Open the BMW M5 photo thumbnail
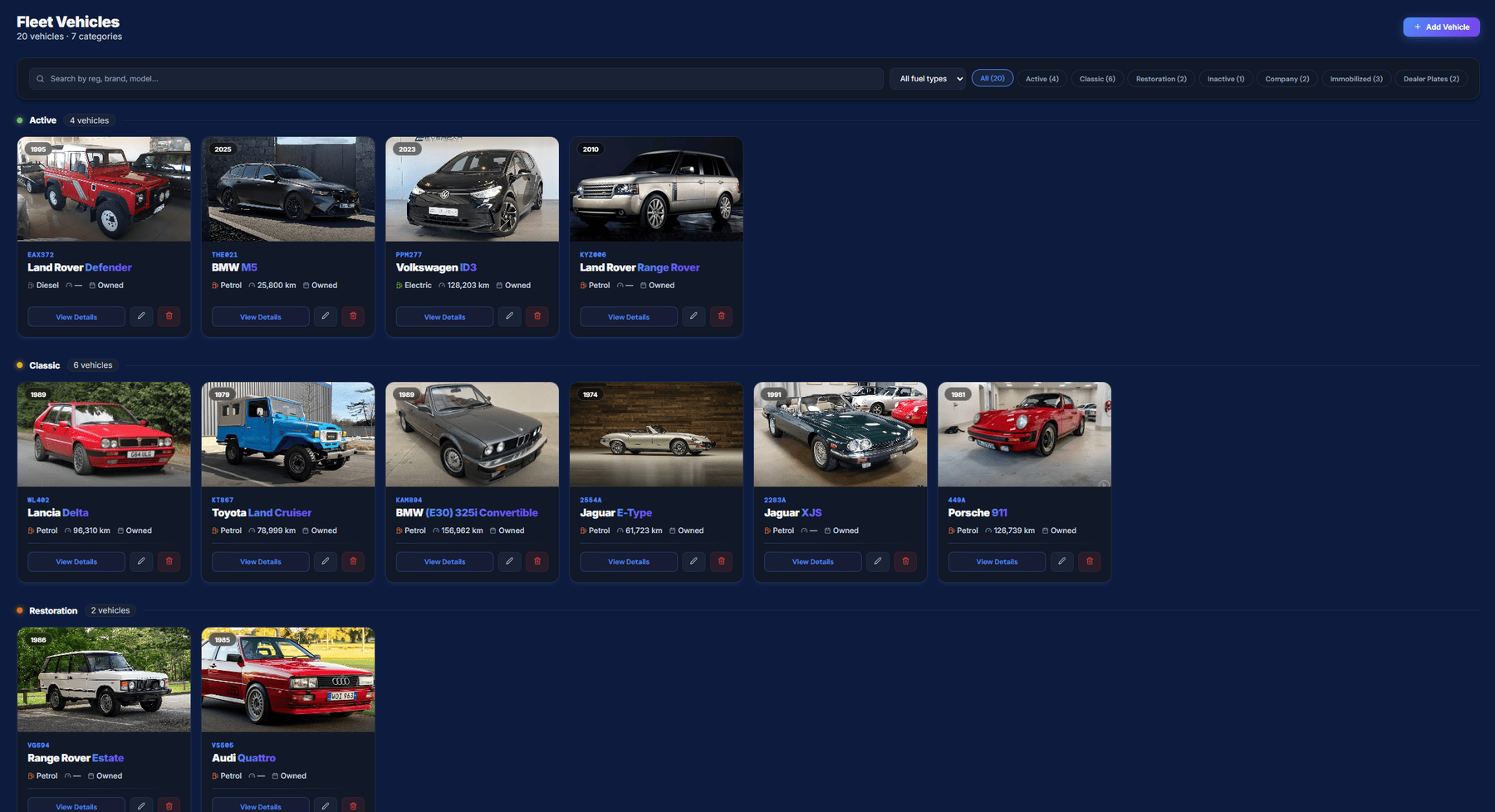 [x=288, y=189]
